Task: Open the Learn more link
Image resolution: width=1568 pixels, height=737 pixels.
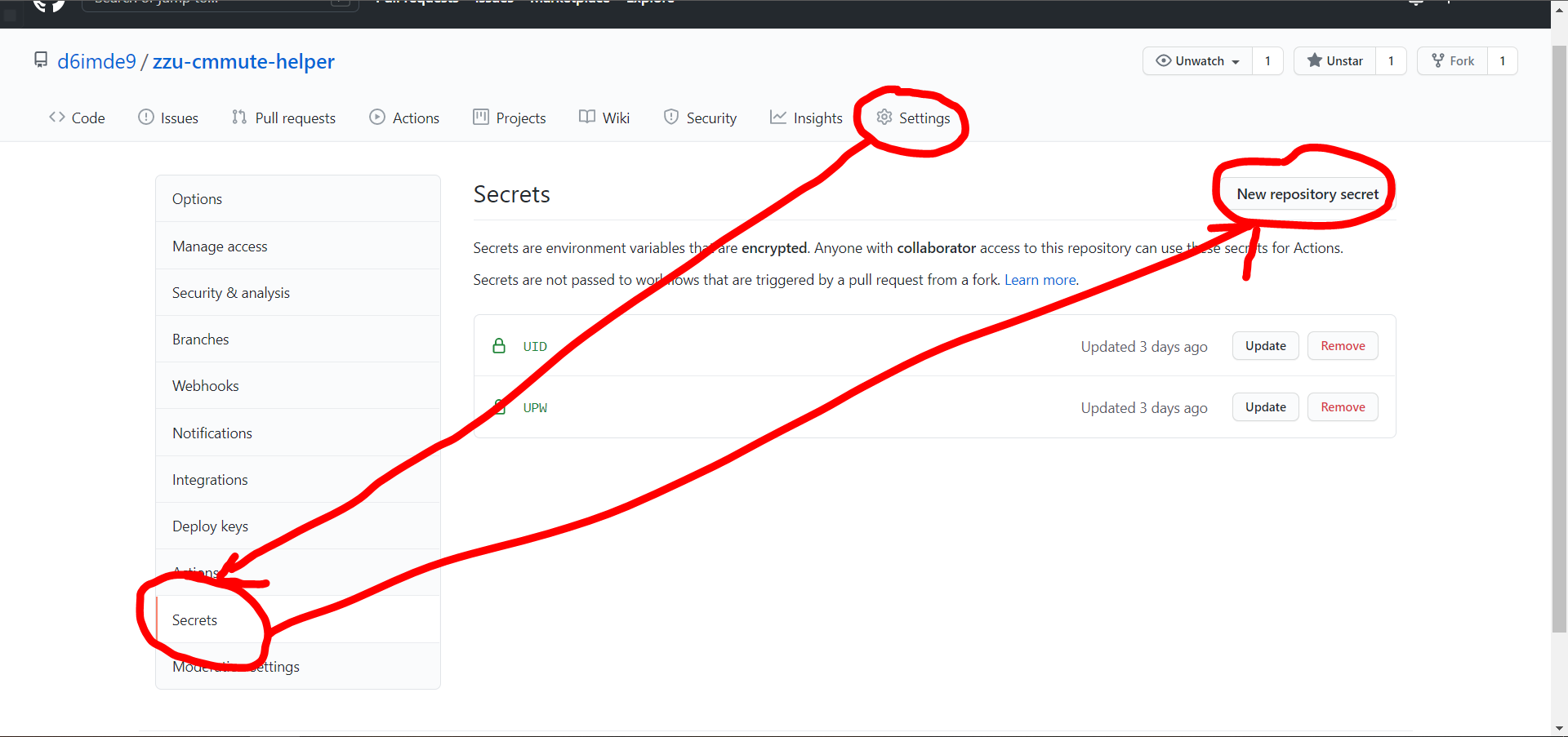Action: tap(1040, 280)
